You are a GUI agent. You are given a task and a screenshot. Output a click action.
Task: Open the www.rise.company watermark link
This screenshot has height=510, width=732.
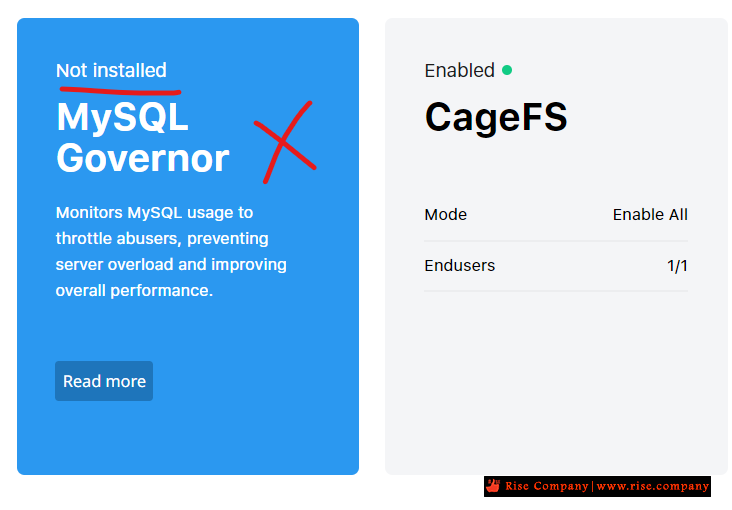pyautogui.click(x=653, y=486)
